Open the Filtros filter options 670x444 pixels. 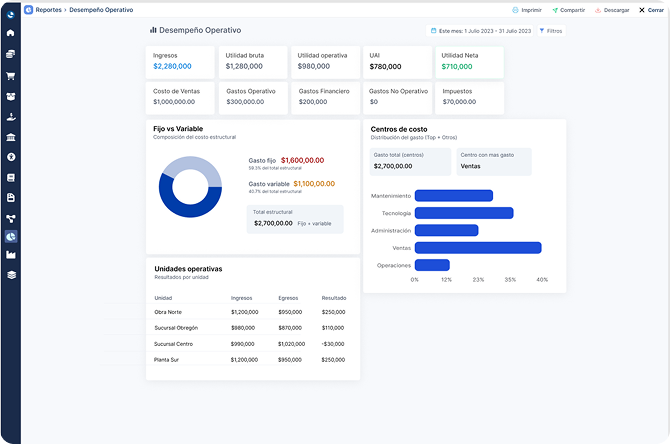551,31
